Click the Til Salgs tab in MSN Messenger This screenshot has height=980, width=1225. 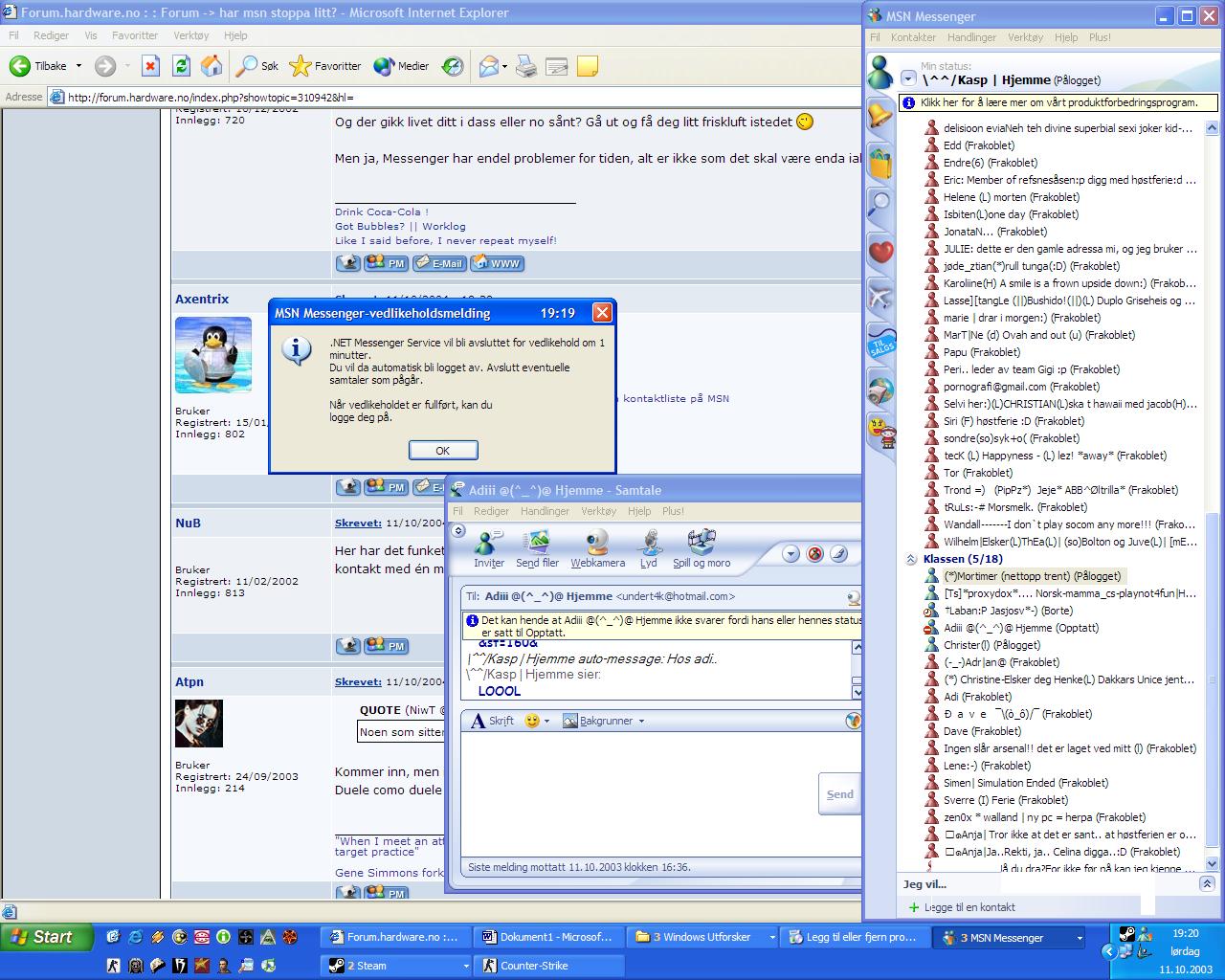tap(880, 344)
